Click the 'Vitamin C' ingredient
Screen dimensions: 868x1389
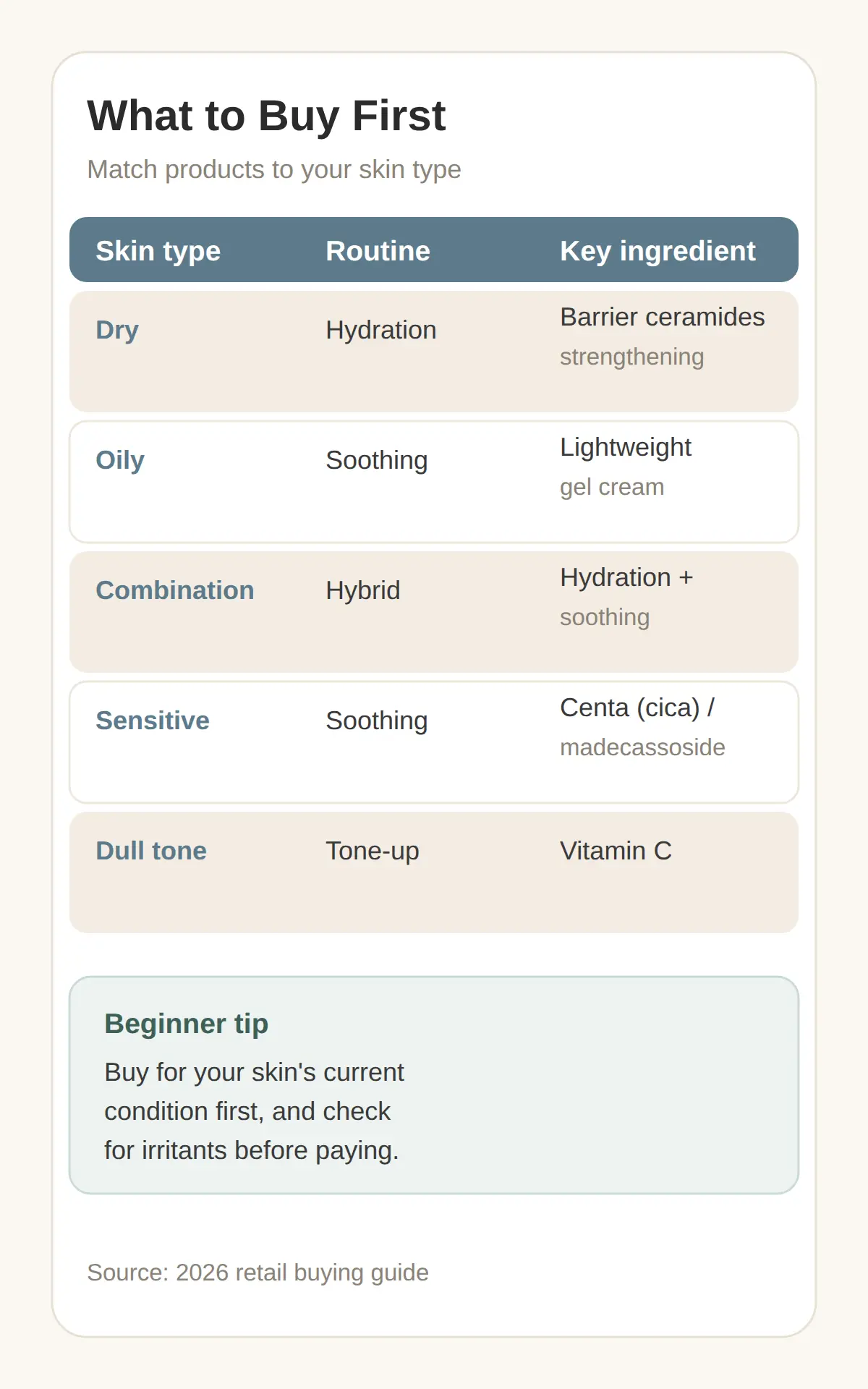coord(616,851)
